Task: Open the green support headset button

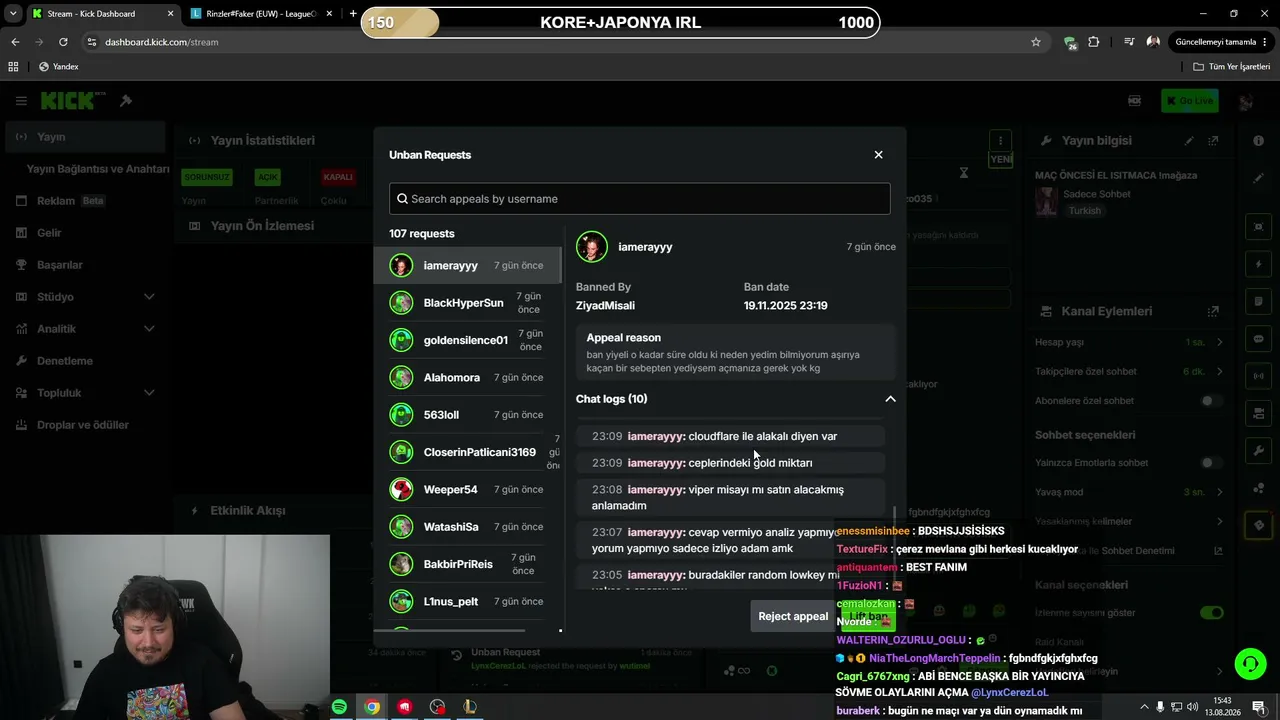Action: click(1249, 664)
